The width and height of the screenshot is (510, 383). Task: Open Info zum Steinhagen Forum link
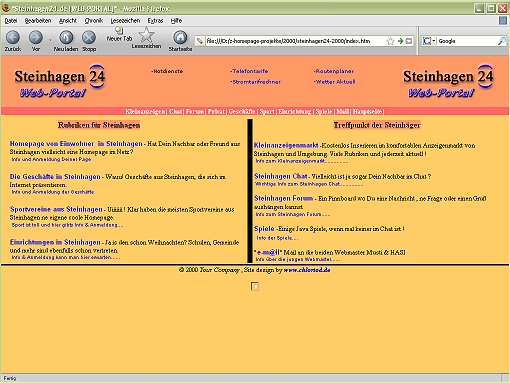point(293,214)
